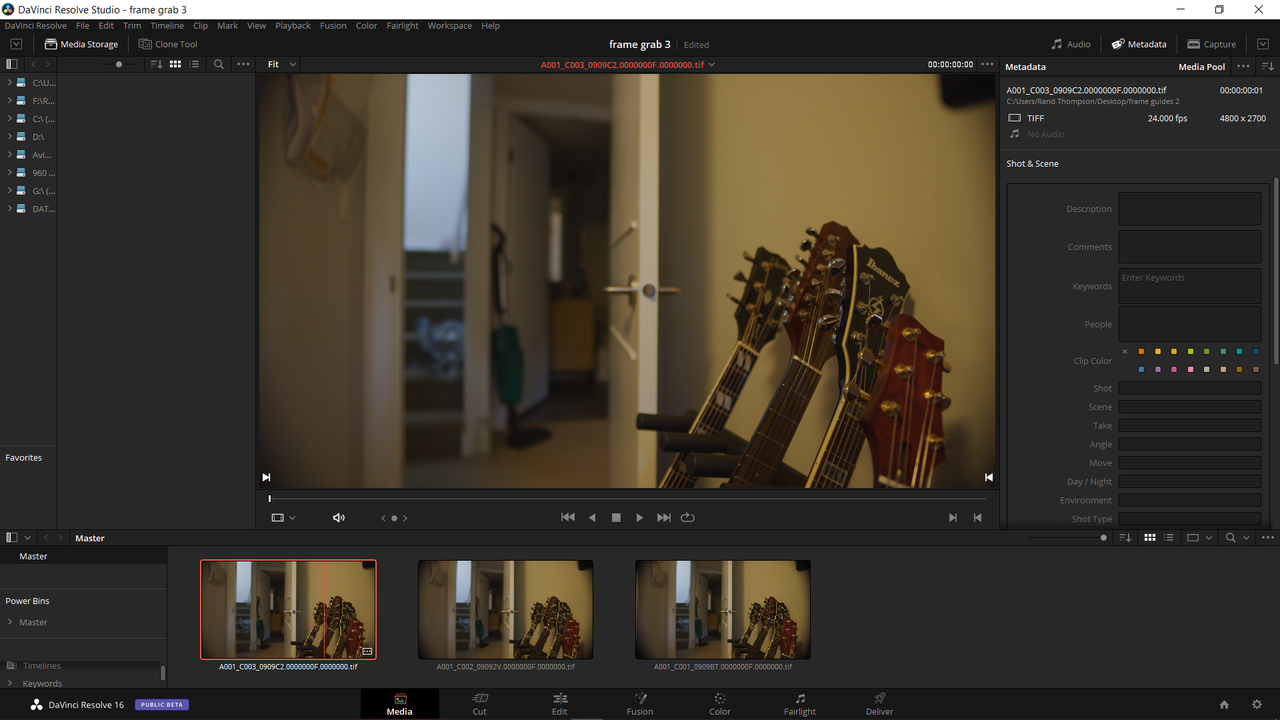The image size is (1280, 720).
Task: Switch to the Color page tab
Action: (720, 704)
